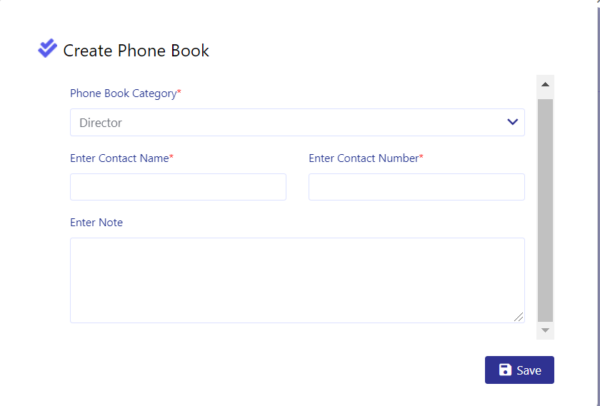The image size is (600, 406).
Task: Focus the Contact Number input field
Action: (x=417, y=187)
